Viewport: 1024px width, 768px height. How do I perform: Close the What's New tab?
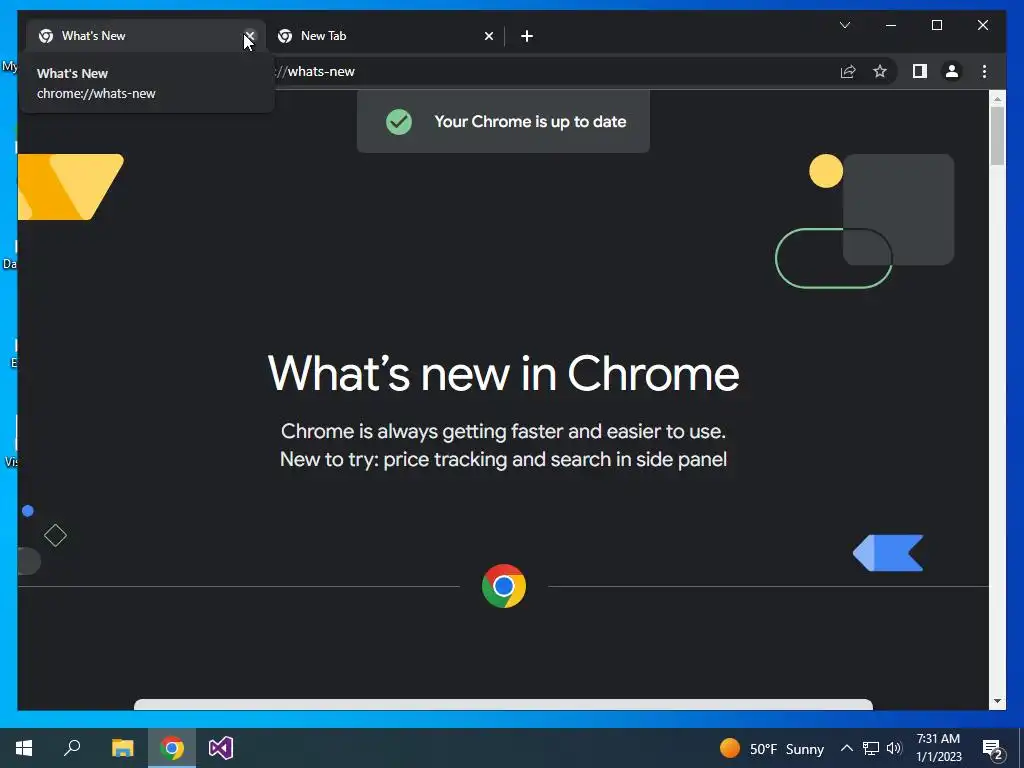point(249,36)
